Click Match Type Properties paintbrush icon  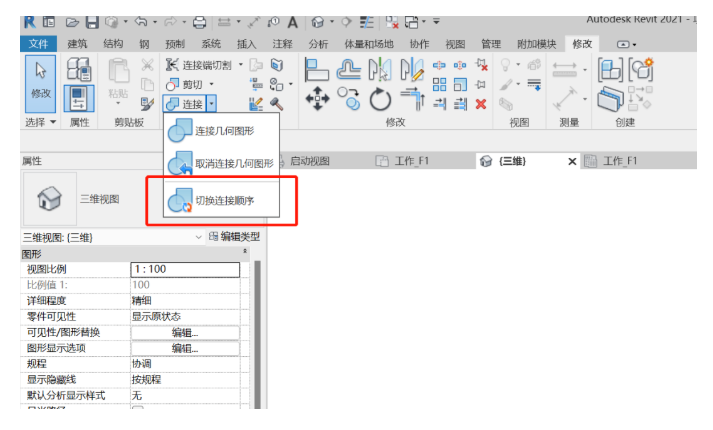[147, 104]
